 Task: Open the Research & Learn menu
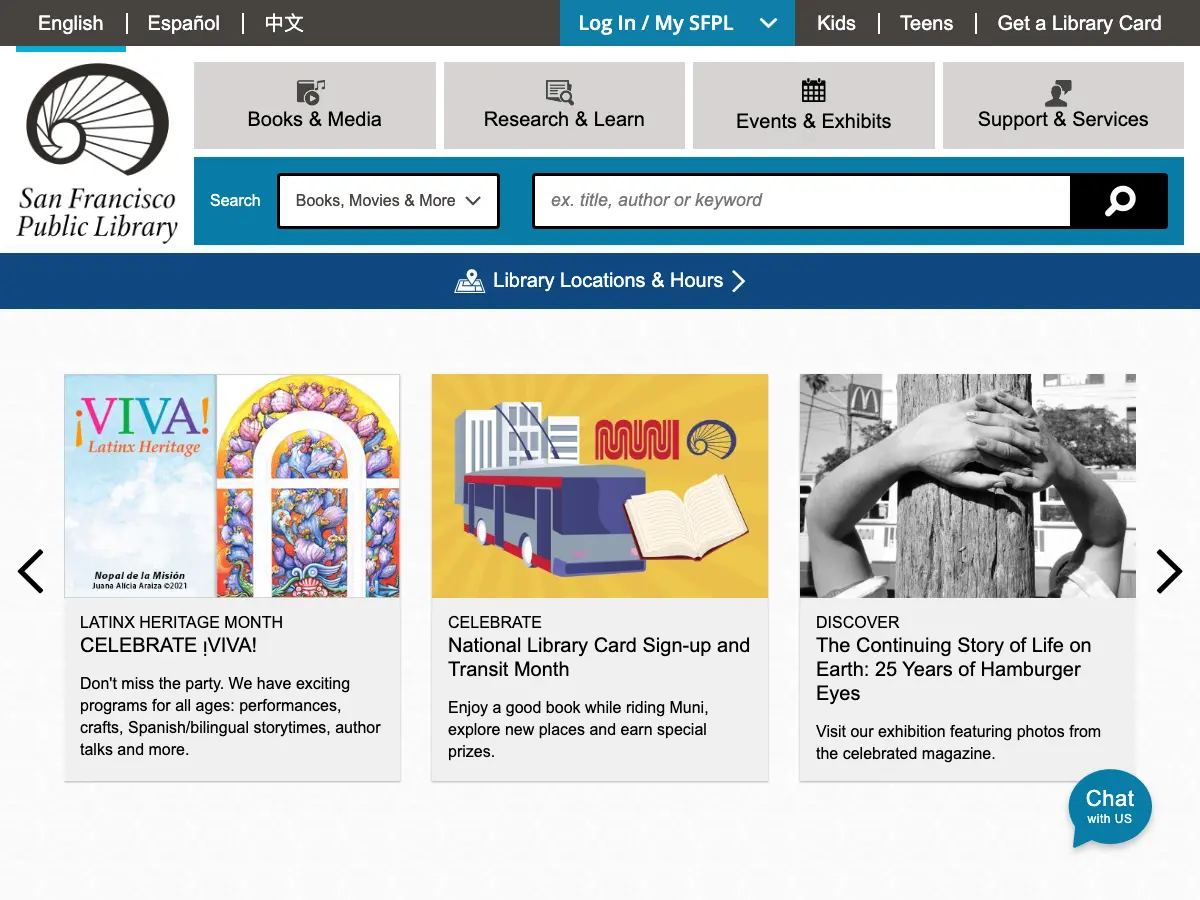click(564, 105)
